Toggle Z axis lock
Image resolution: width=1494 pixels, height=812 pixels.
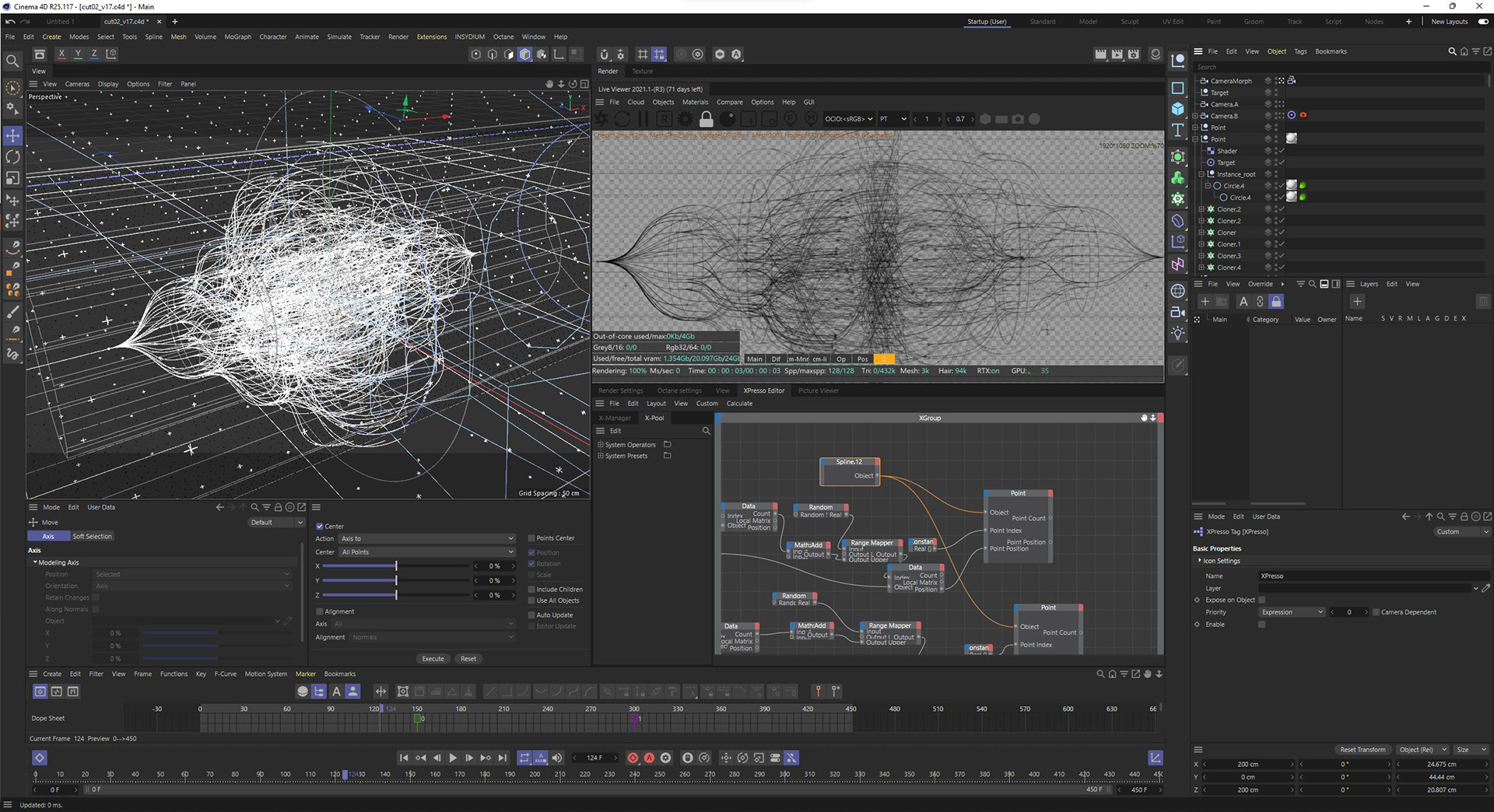click(94, 54)
